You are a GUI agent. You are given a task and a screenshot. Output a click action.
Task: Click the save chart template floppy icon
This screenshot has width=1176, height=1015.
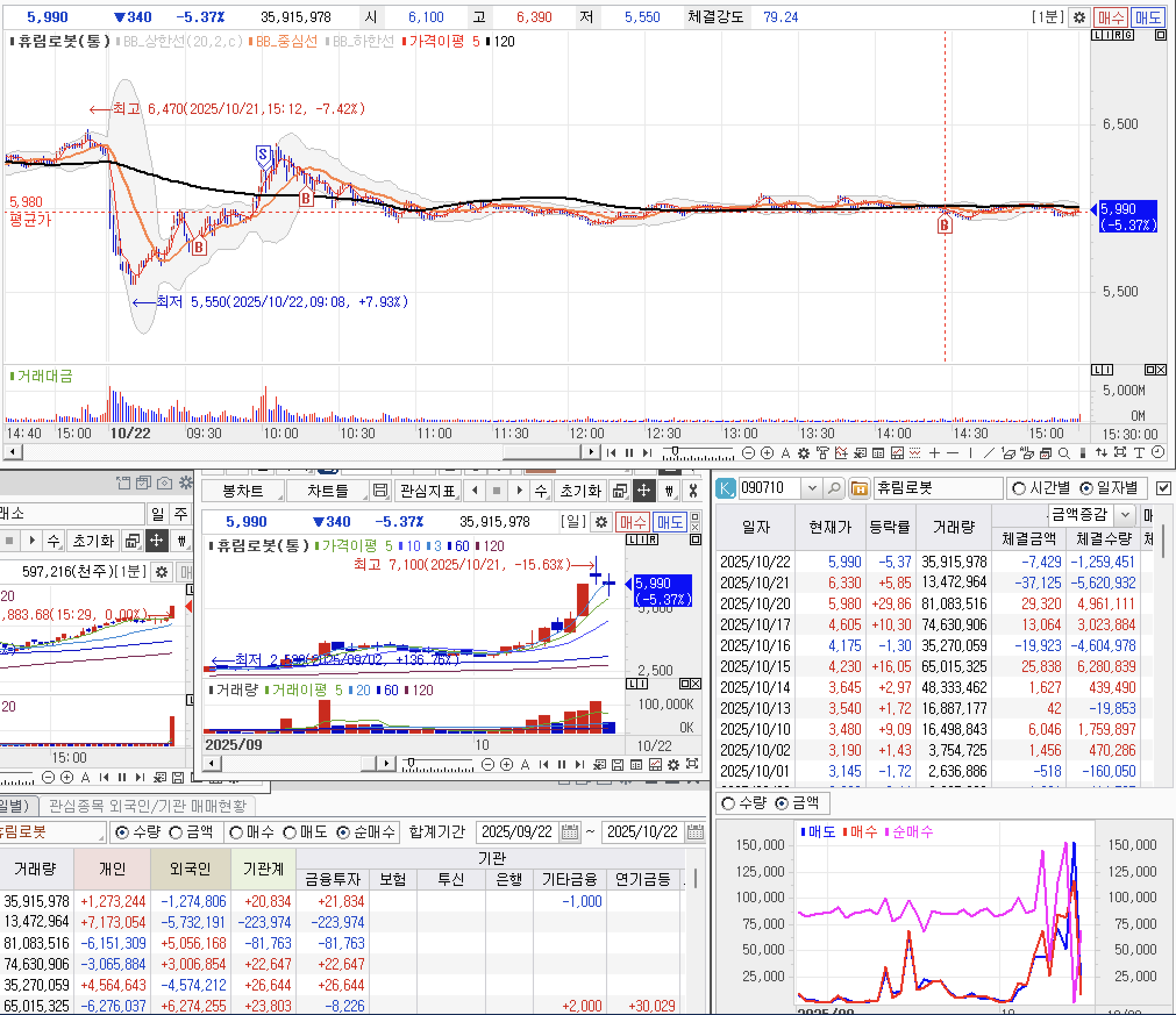(x=380, y=491)
